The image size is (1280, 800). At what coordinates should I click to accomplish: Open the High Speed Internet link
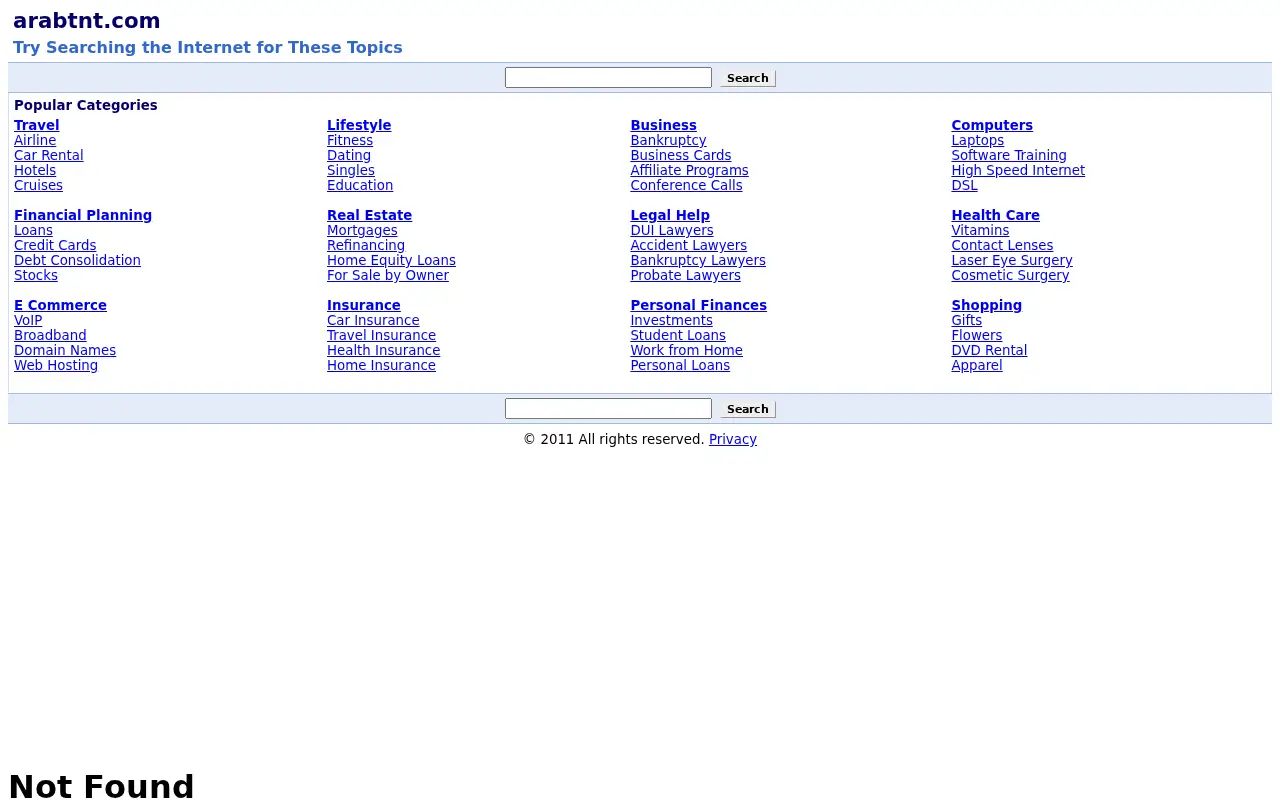1018,170
